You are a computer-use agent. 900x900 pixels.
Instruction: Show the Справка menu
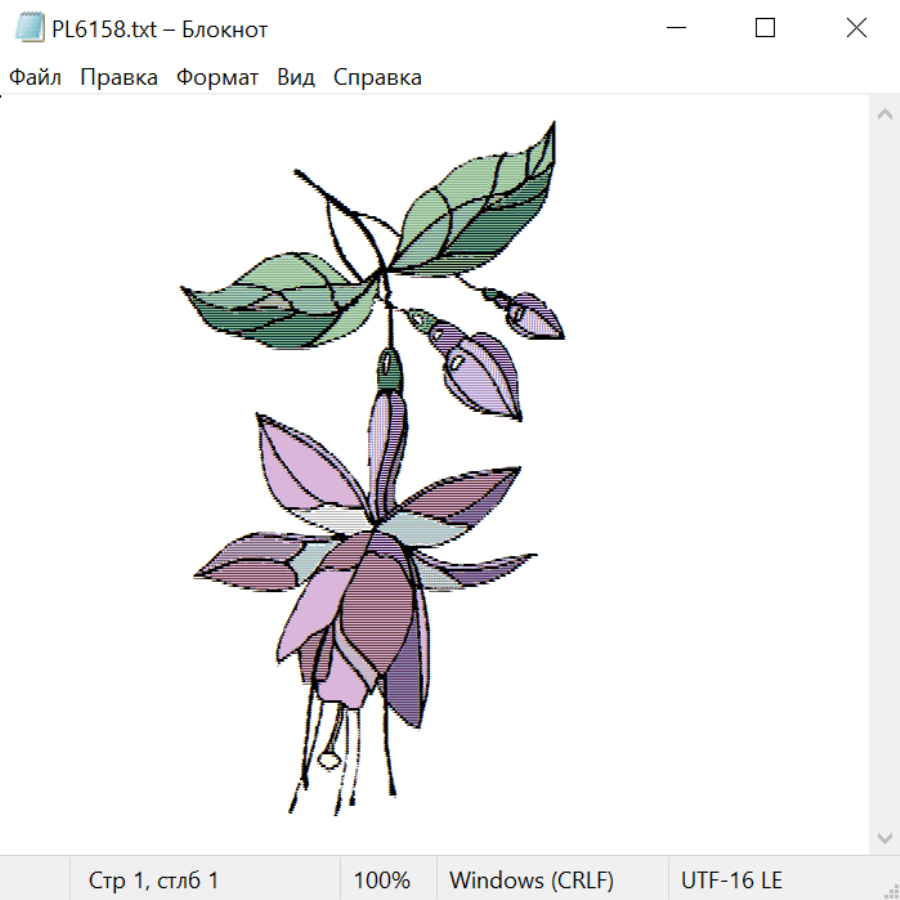pos(377,77)
